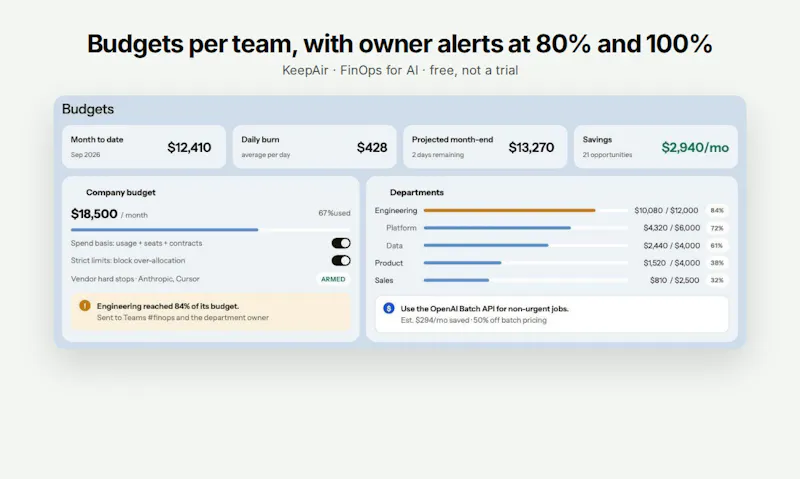
Task: Click the 67% used label
Action: pos(334,213)
